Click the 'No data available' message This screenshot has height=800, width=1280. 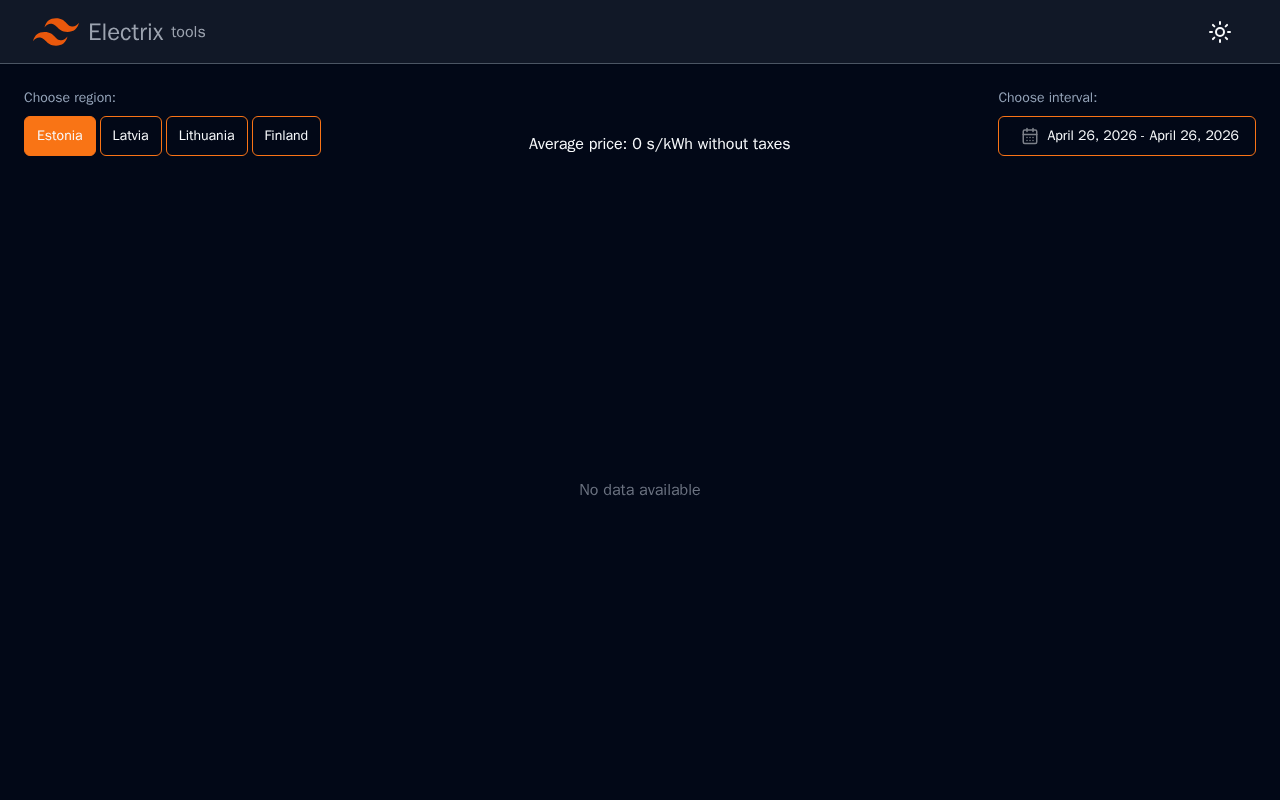pyautogui.click(x=640, y=490)
